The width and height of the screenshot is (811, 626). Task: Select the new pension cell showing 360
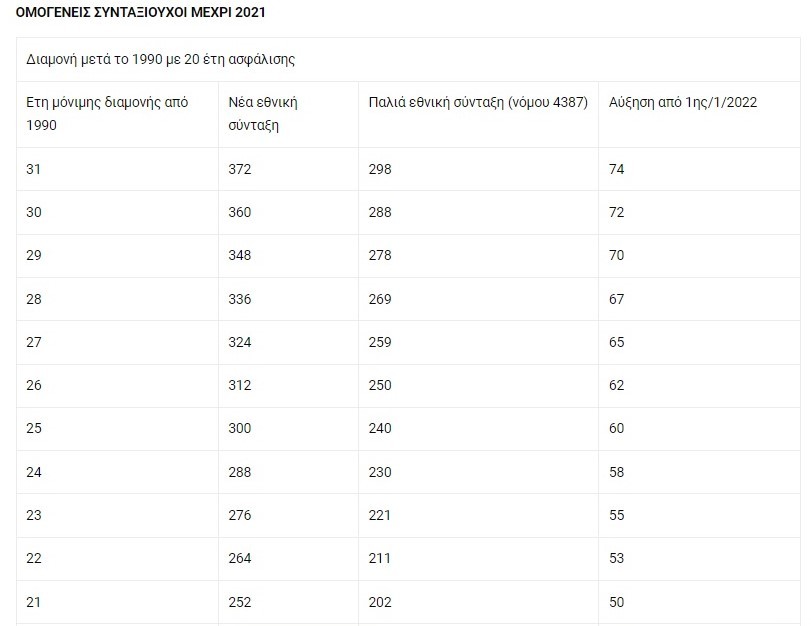pyautogui.click(x=240, y=213)
